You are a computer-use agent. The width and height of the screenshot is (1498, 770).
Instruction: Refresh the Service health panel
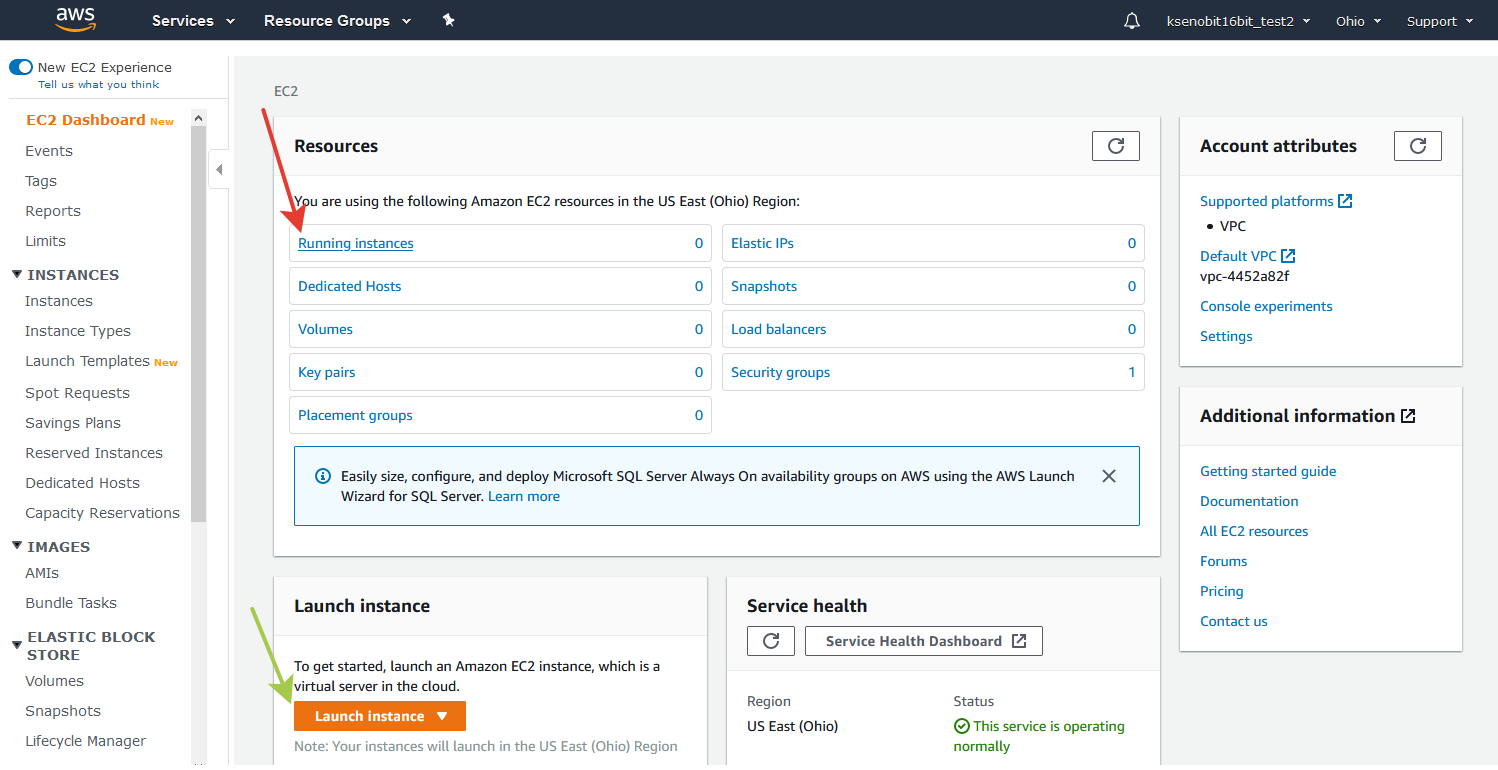(770, 641)
